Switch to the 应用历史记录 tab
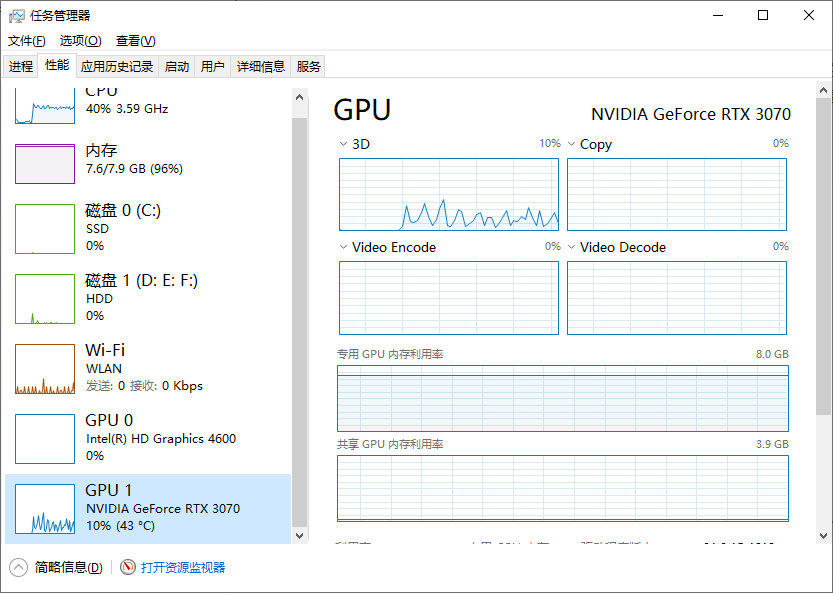 (x=117, y=66)
